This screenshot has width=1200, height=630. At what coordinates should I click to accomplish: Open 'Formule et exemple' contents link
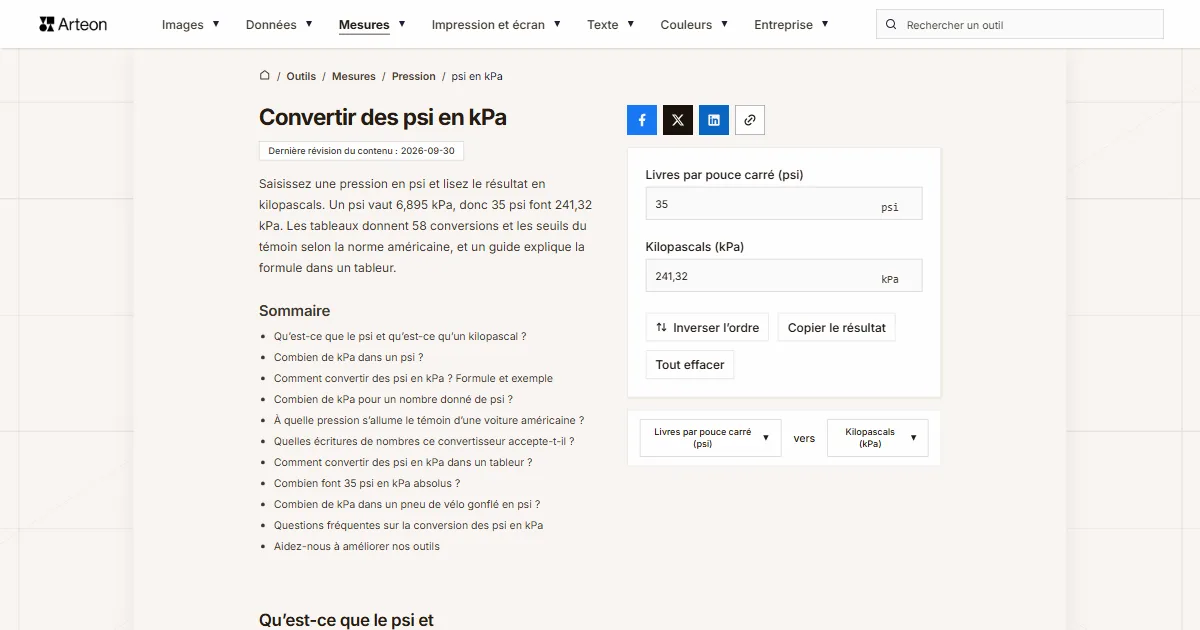413,378
